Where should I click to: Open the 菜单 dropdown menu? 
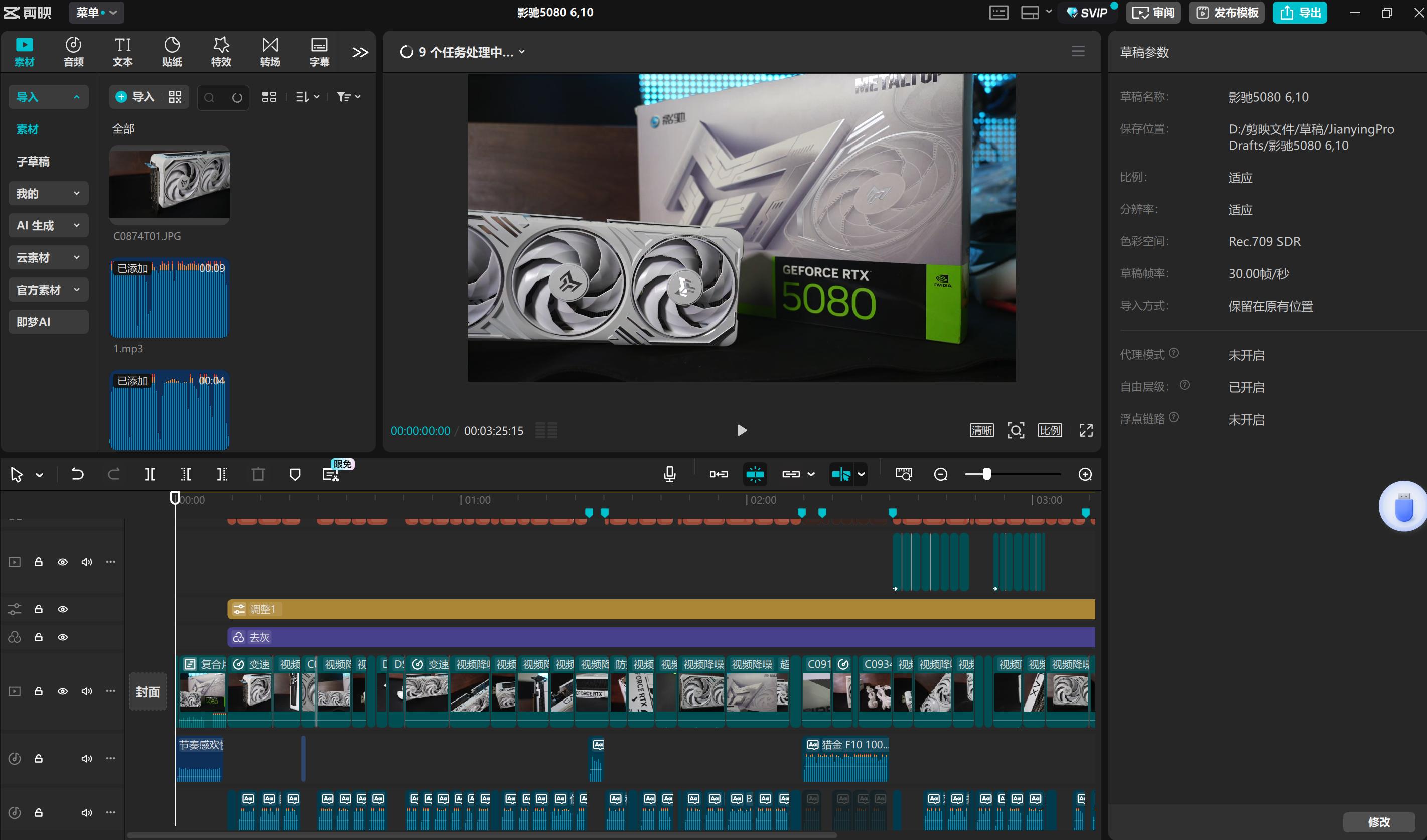coord(96,13)
